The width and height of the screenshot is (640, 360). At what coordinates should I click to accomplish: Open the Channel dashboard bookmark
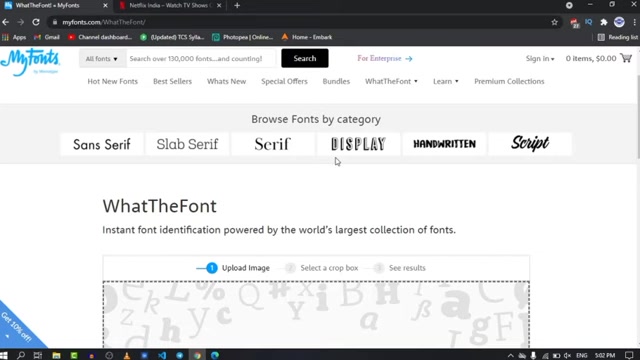100,37
